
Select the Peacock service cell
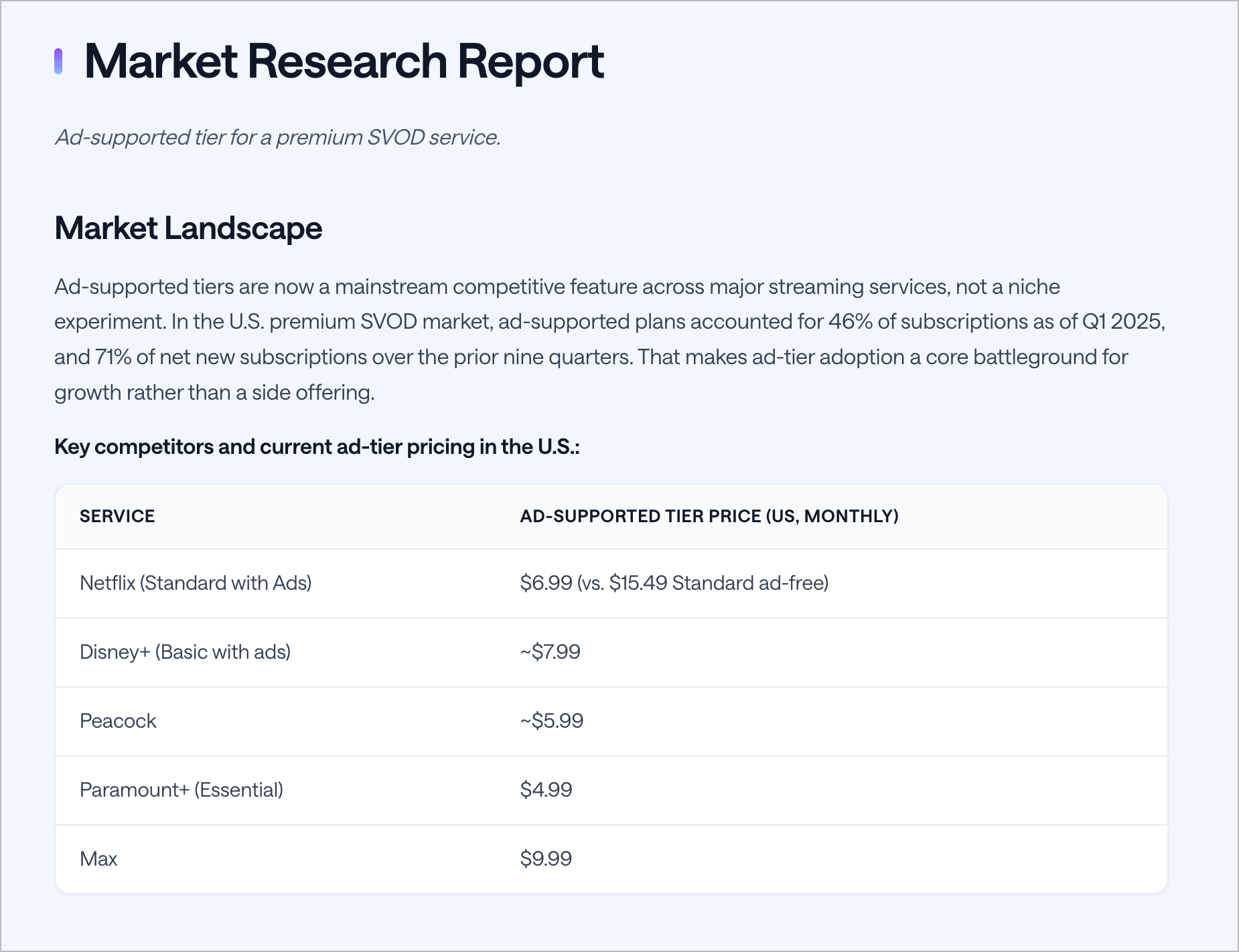coord(118,721)
